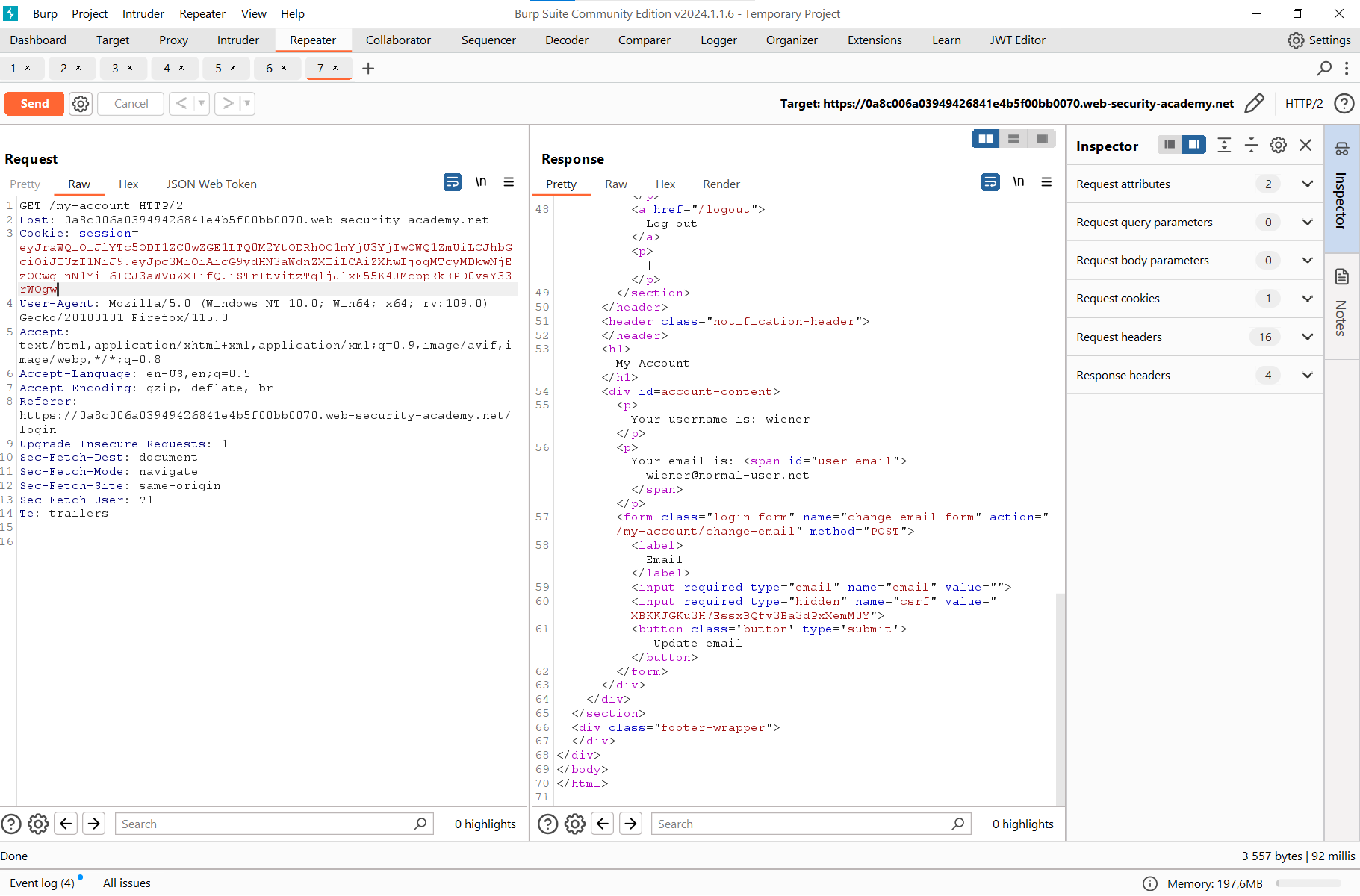Viewport: 1360px width, 896px height.
Task: Go to previous match in request search
Action: 66,824
